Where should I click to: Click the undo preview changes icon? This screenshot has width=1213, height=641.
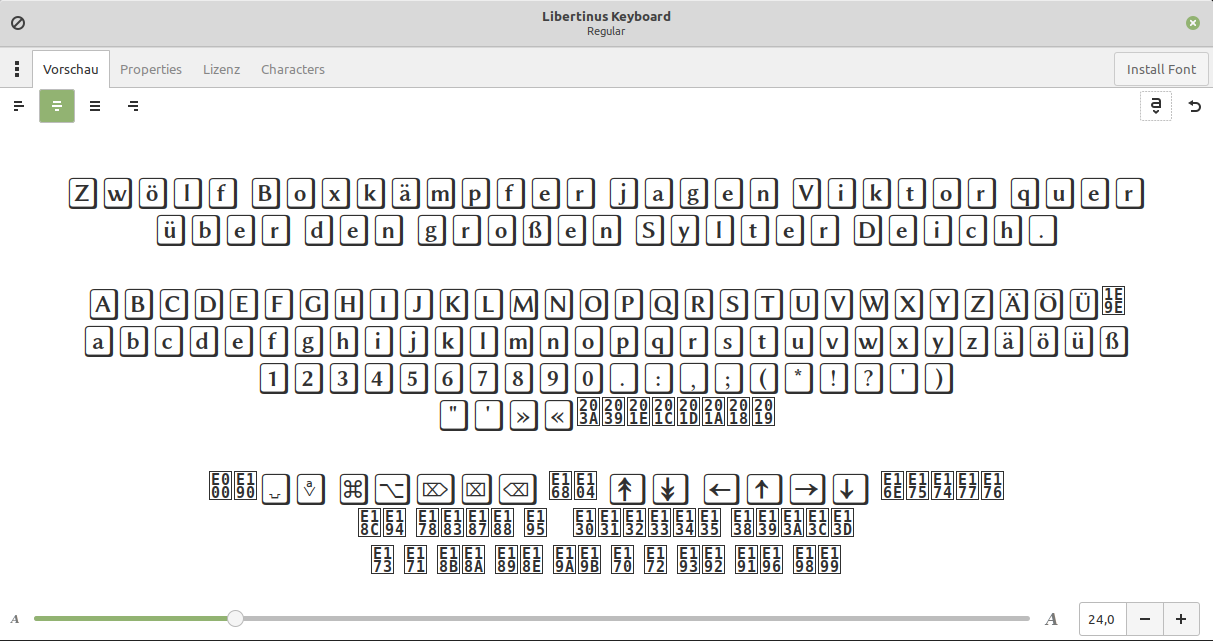[x=1195, y=106]
